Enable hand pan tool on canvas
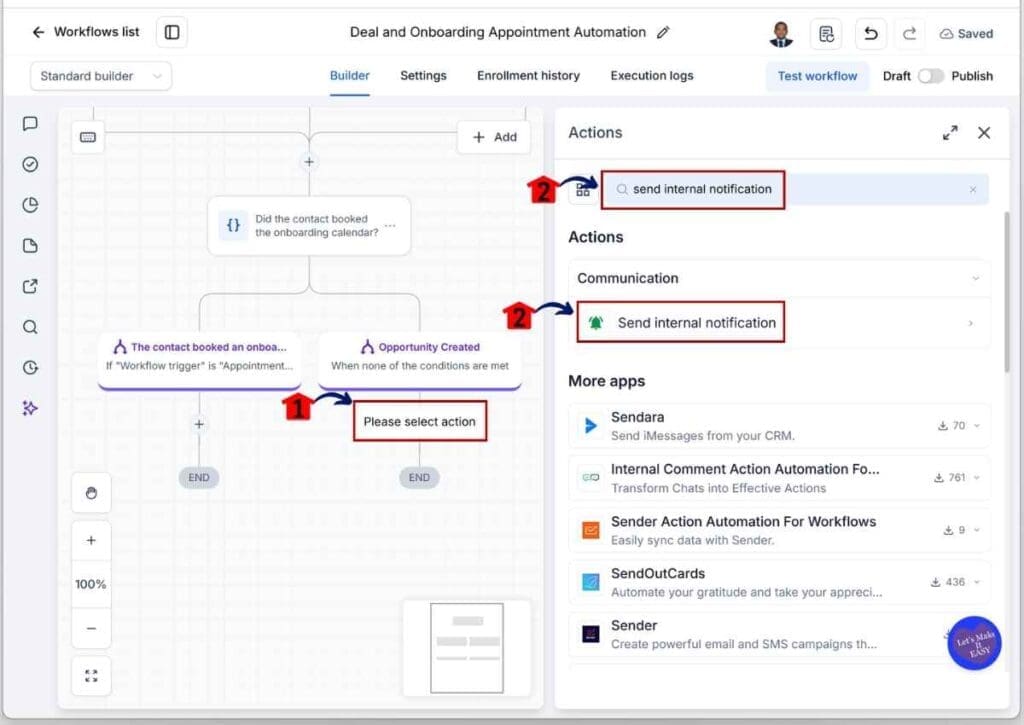The height and width of the screenshot is (725, 1024). [x=91, y=492]
